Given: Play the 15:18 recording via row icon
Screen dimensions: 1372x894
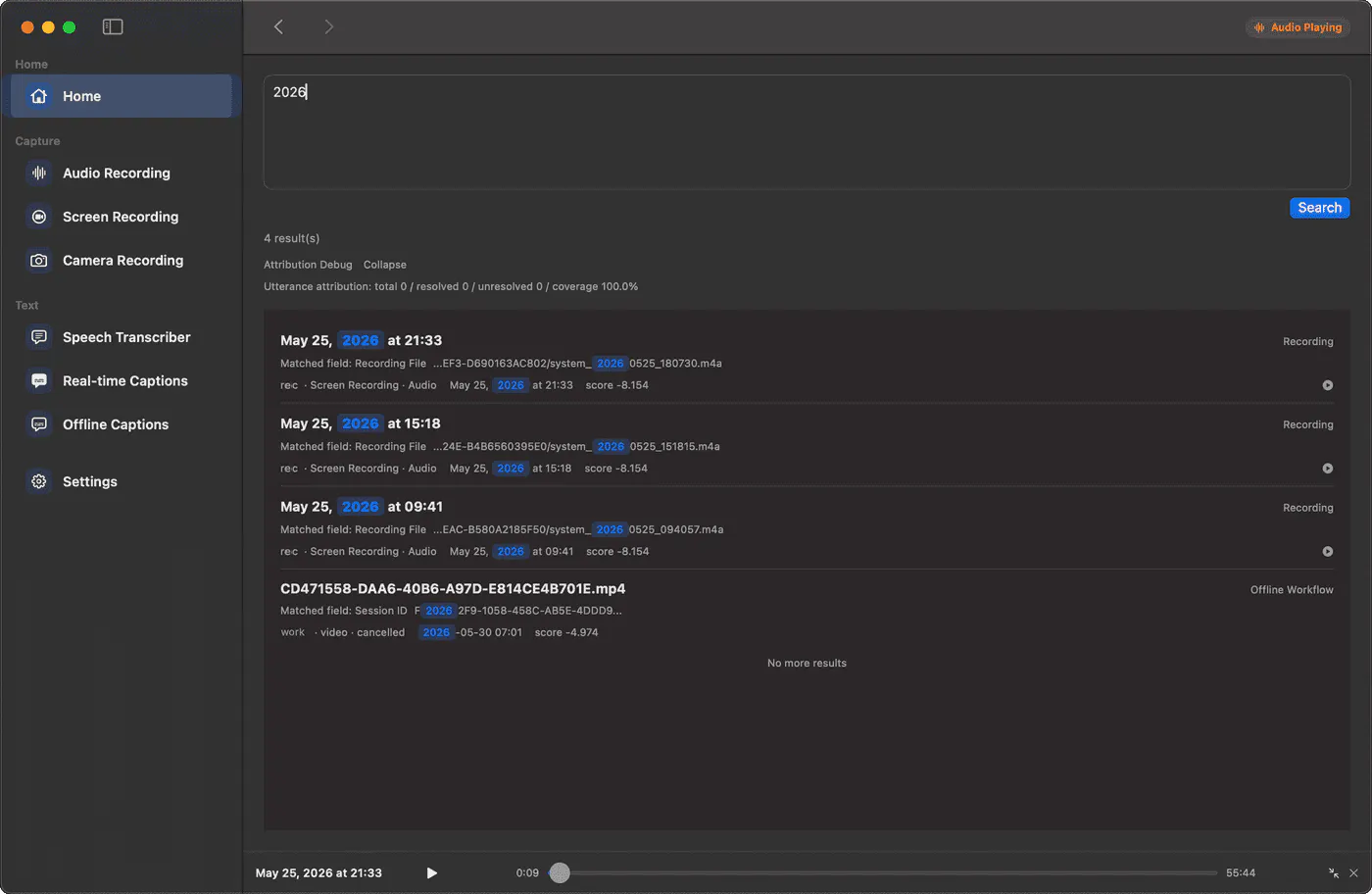Looking at the screenshot, I should point(1327,469).
